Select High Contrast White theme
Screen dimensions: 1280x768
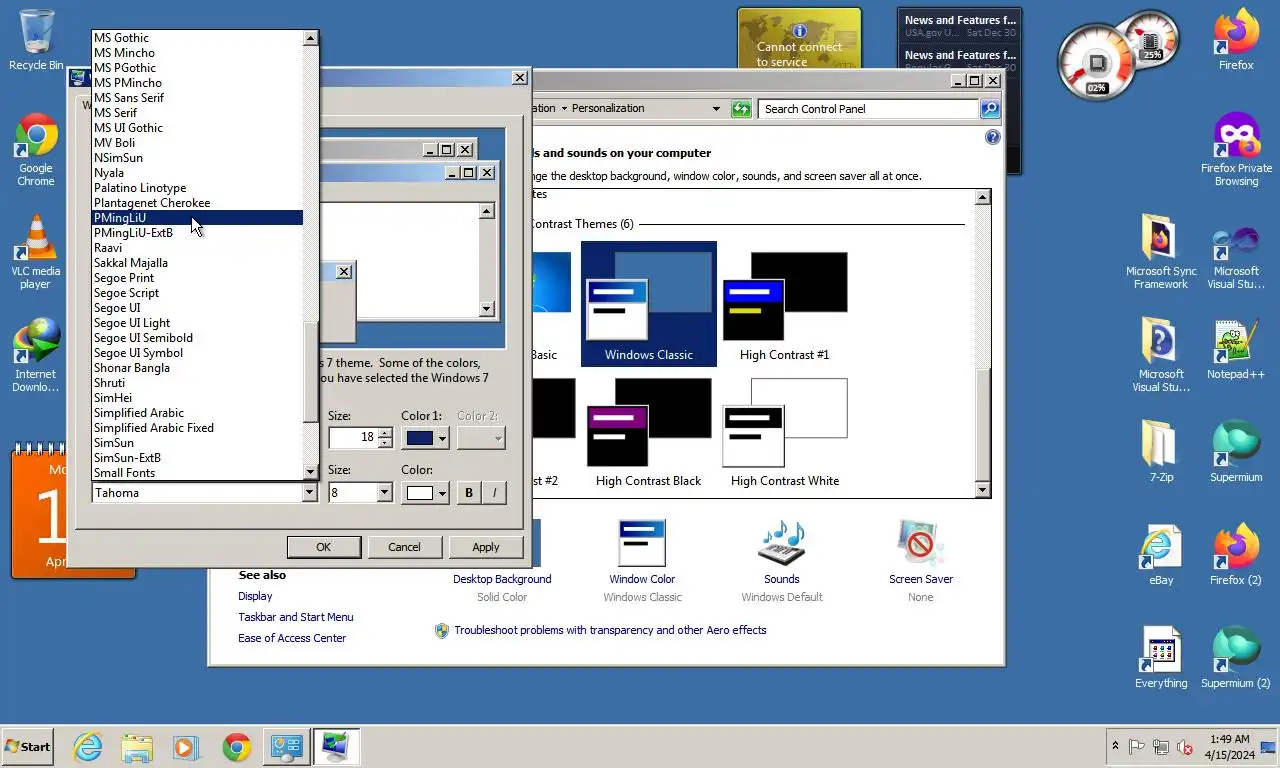pos(785,430)
